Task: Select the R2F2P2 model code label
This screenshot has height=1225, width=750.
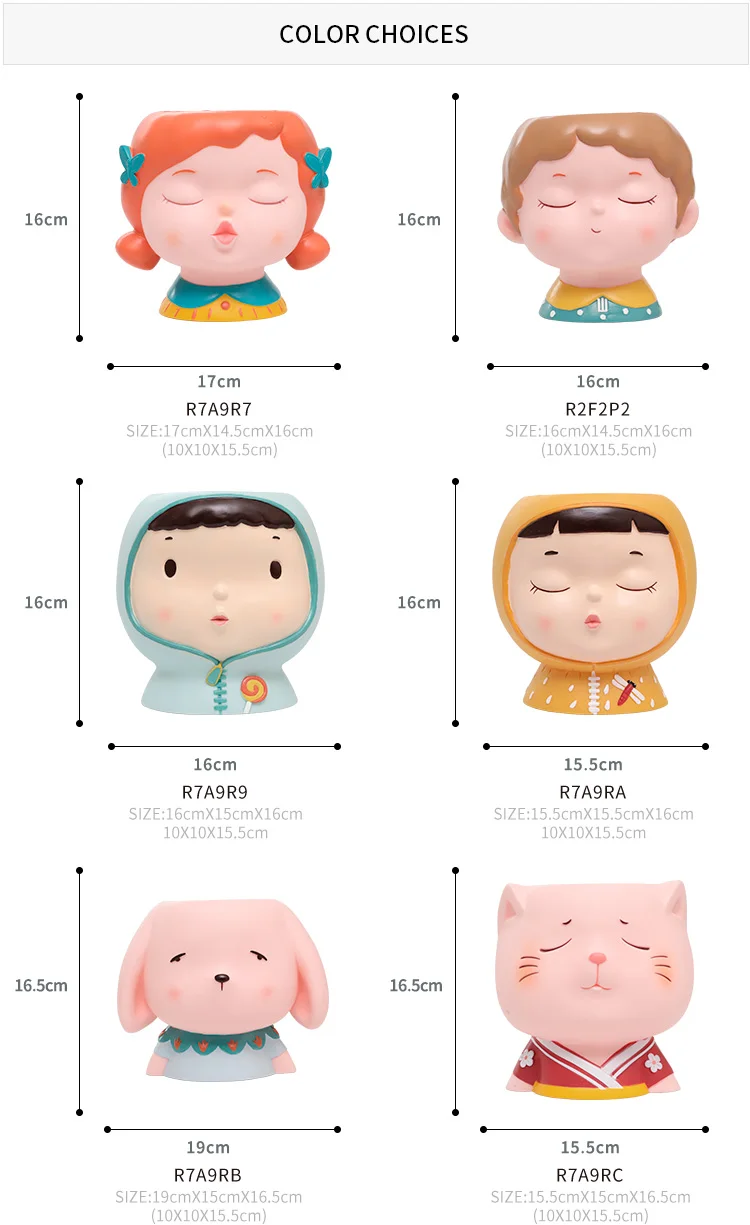Action: [x=598, y=409]
